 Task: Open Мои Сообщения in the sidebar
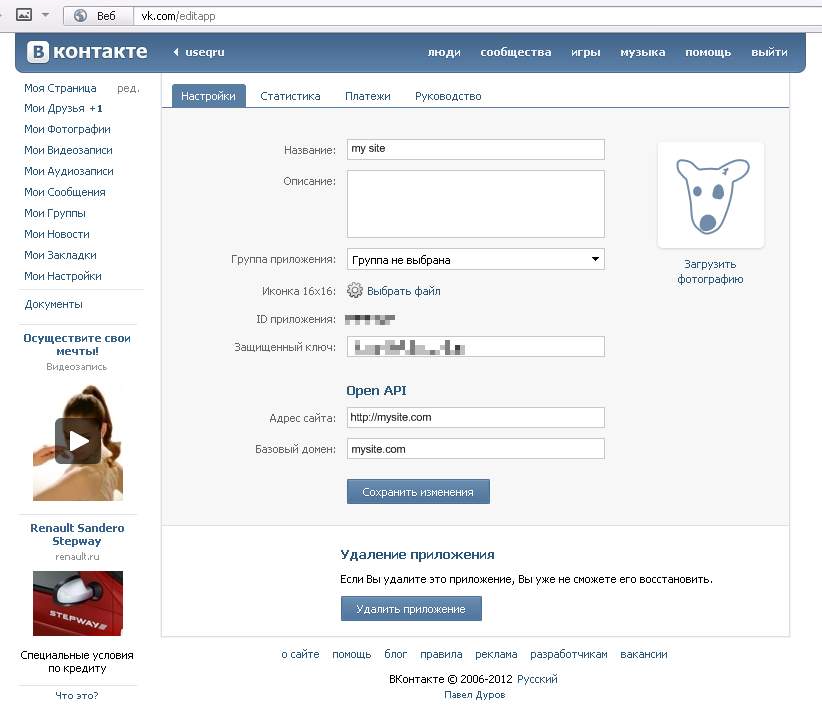(64, 192)
